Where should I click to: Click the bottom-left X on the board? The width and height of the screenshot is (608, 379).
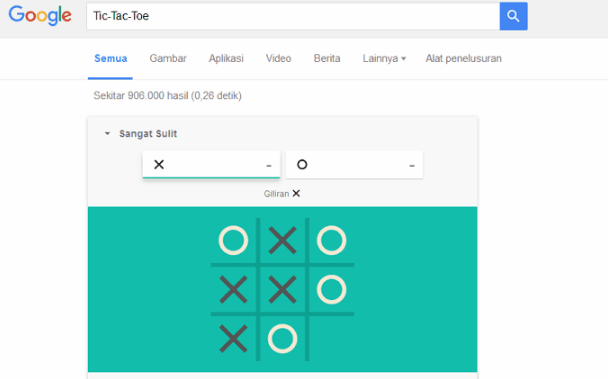(x=233, y=339)
